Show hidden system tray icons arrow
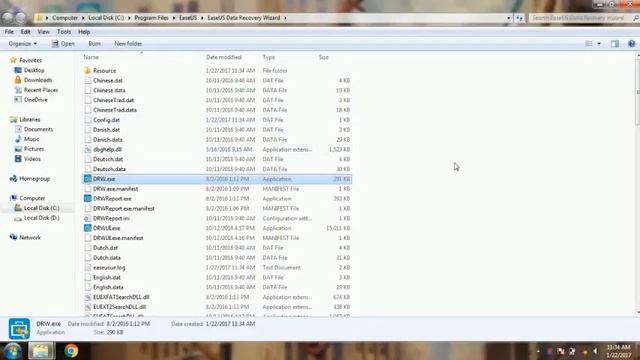 pyautogui.click(x=538, y=351)
